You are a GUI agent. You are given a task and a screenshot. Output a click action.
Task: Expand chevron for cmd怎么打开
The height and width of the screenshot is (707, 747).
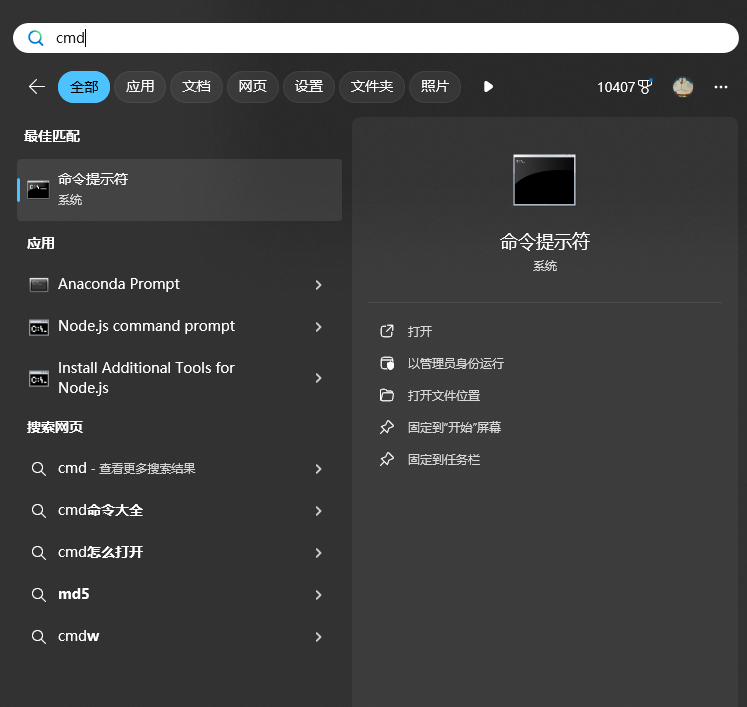(319, 553)
